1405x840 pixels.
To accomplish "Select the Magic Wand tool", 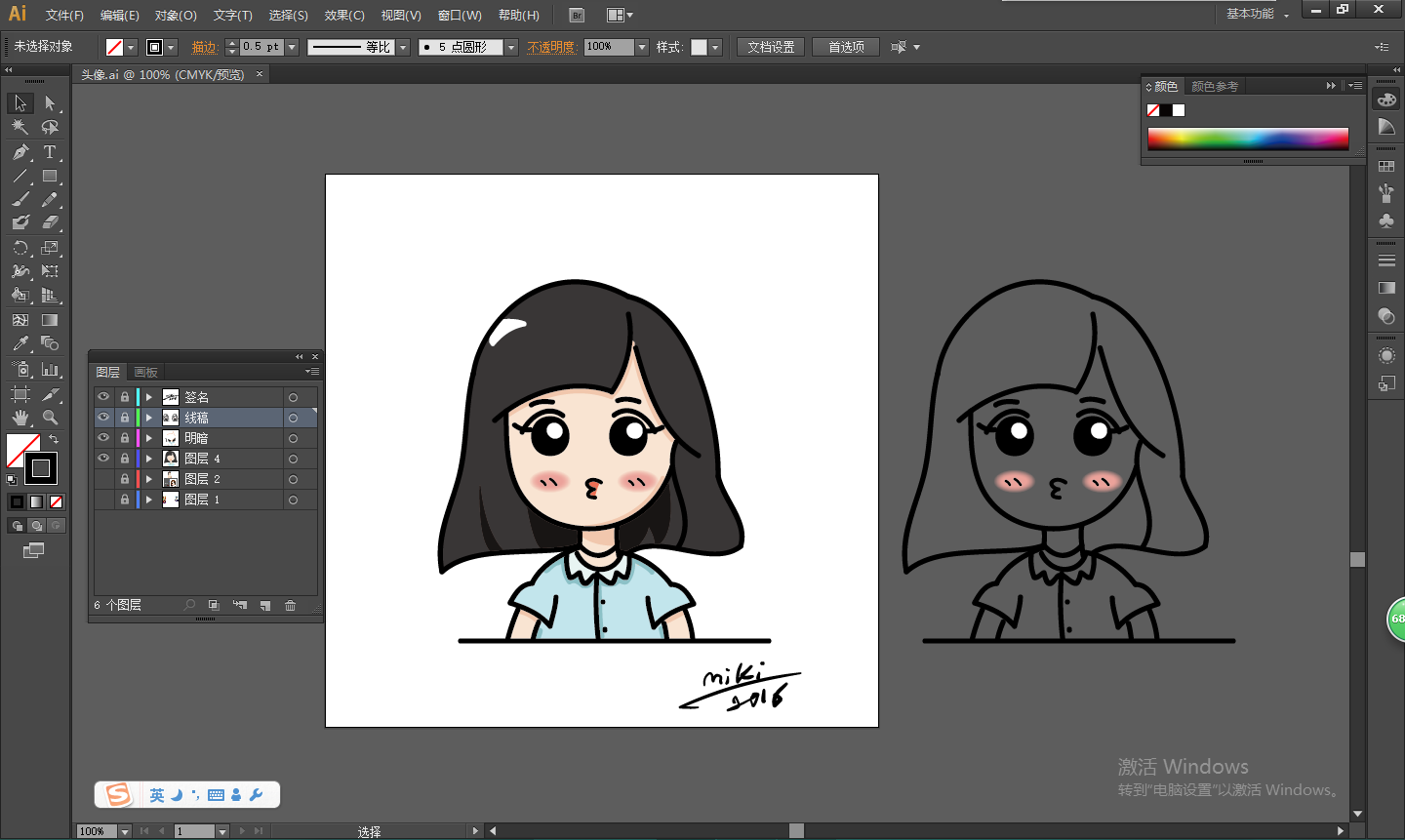I will click(20, 128).
